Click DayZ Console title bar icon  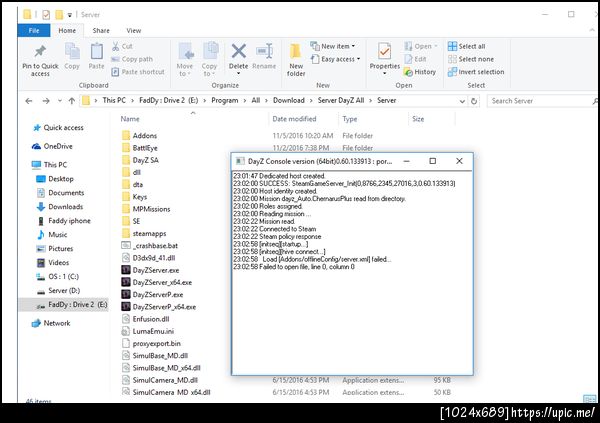click(x=240, y=162)
